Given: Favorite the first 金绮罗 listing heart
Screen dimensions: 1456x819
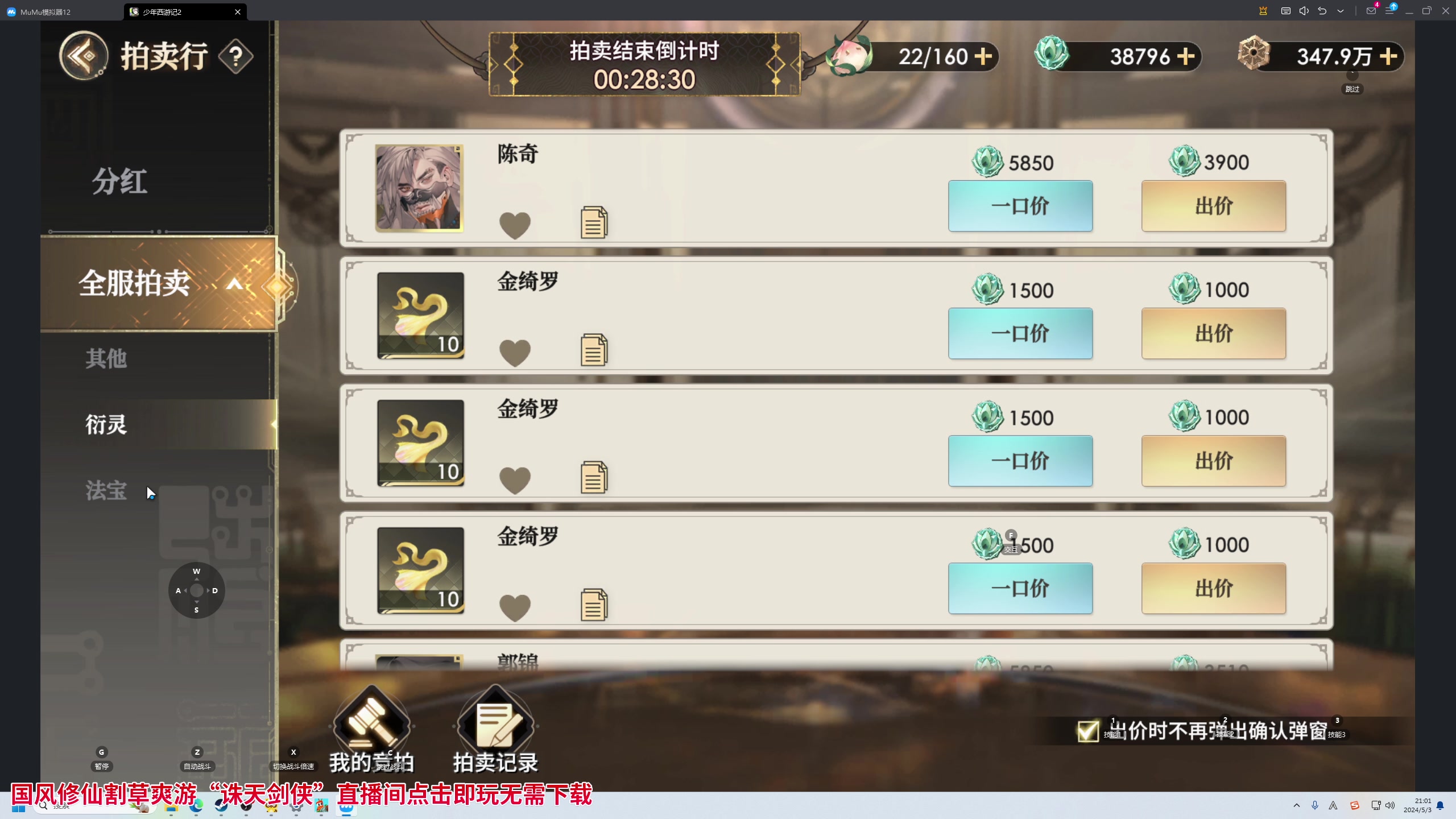Looking at the screenshot, I should click(x=515, y=353).
